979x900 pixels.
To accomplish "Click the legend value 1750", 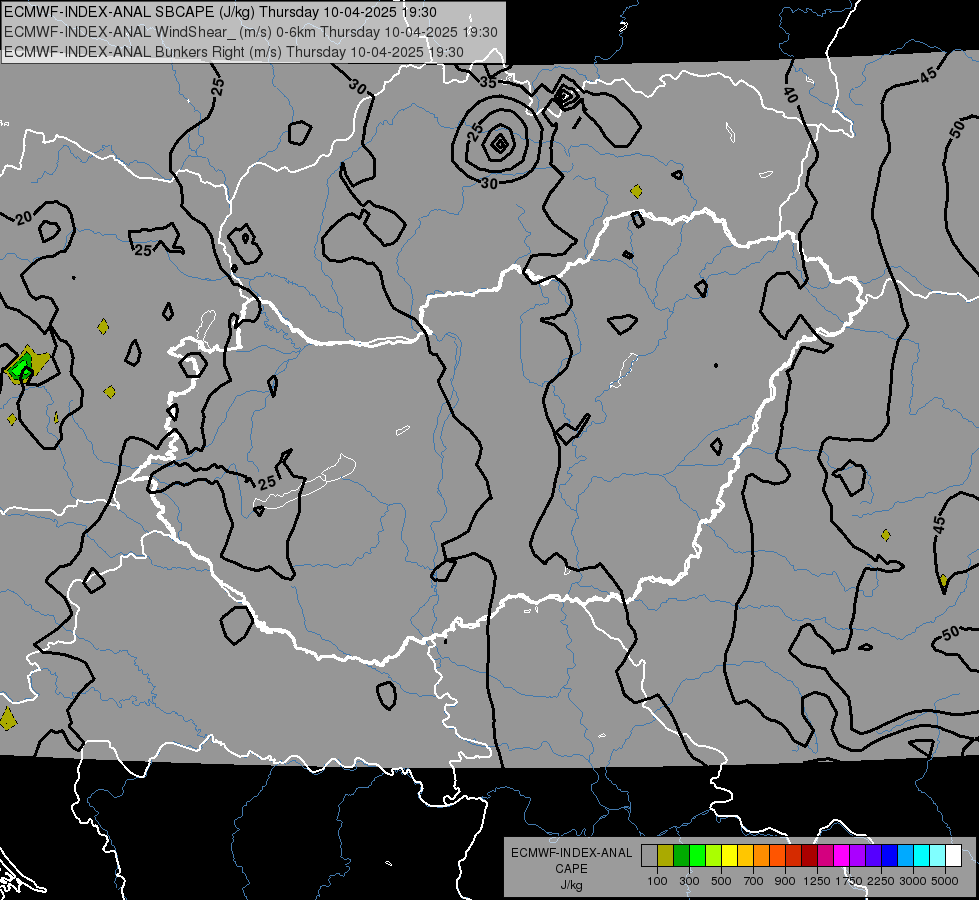I will (x=849, y=881).
